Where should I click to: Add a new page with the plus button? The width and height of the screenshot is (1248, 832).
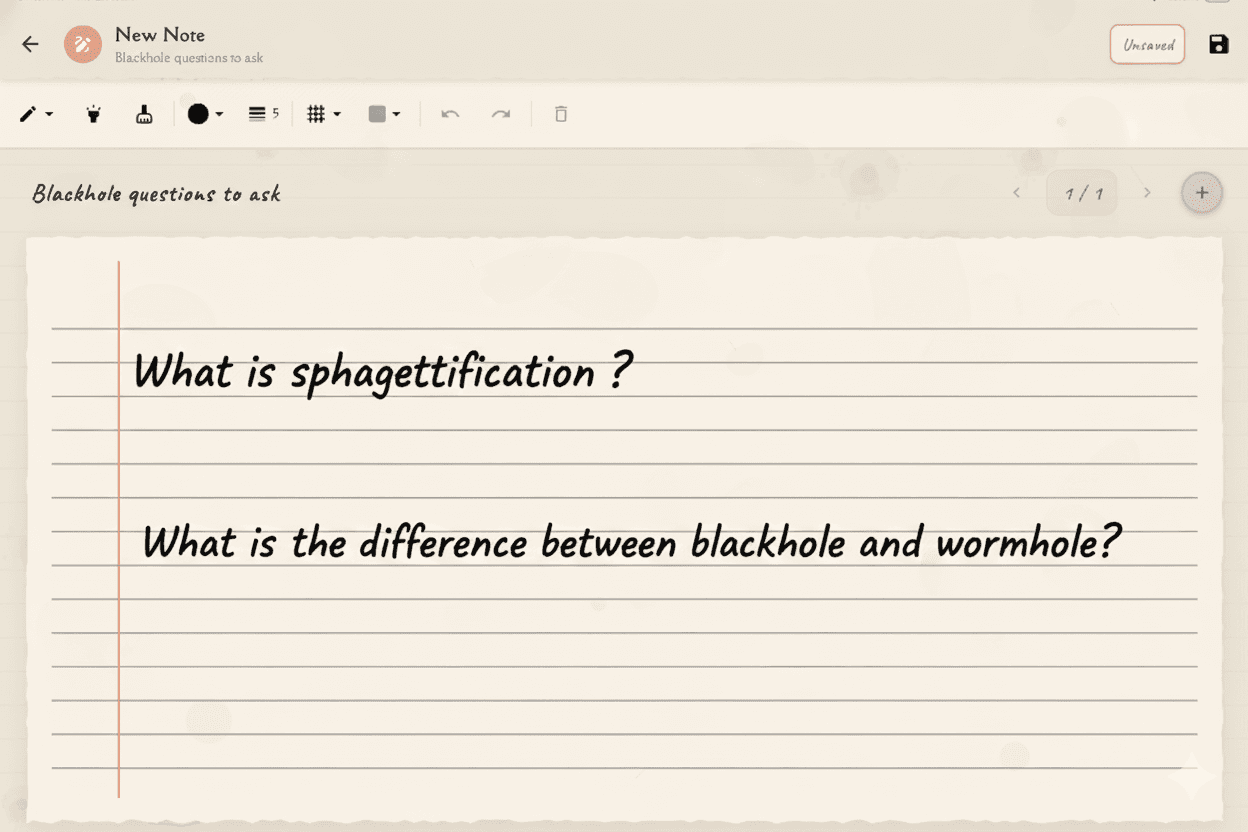click(1201, 192)
